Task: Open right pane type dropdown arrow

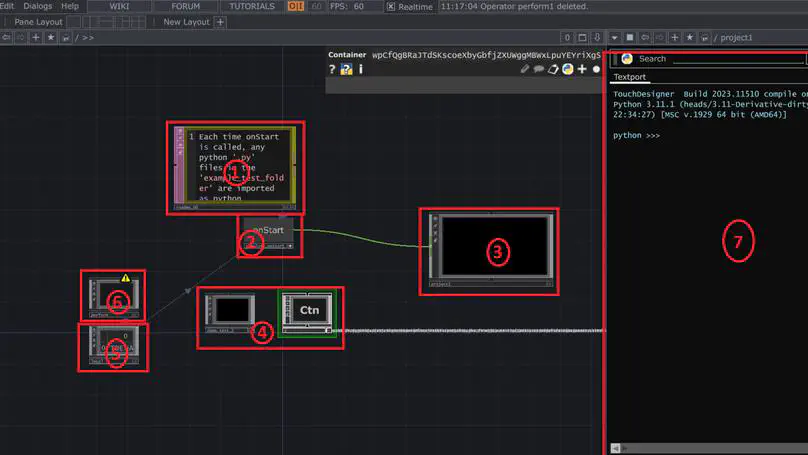Action: click(614, 38)
